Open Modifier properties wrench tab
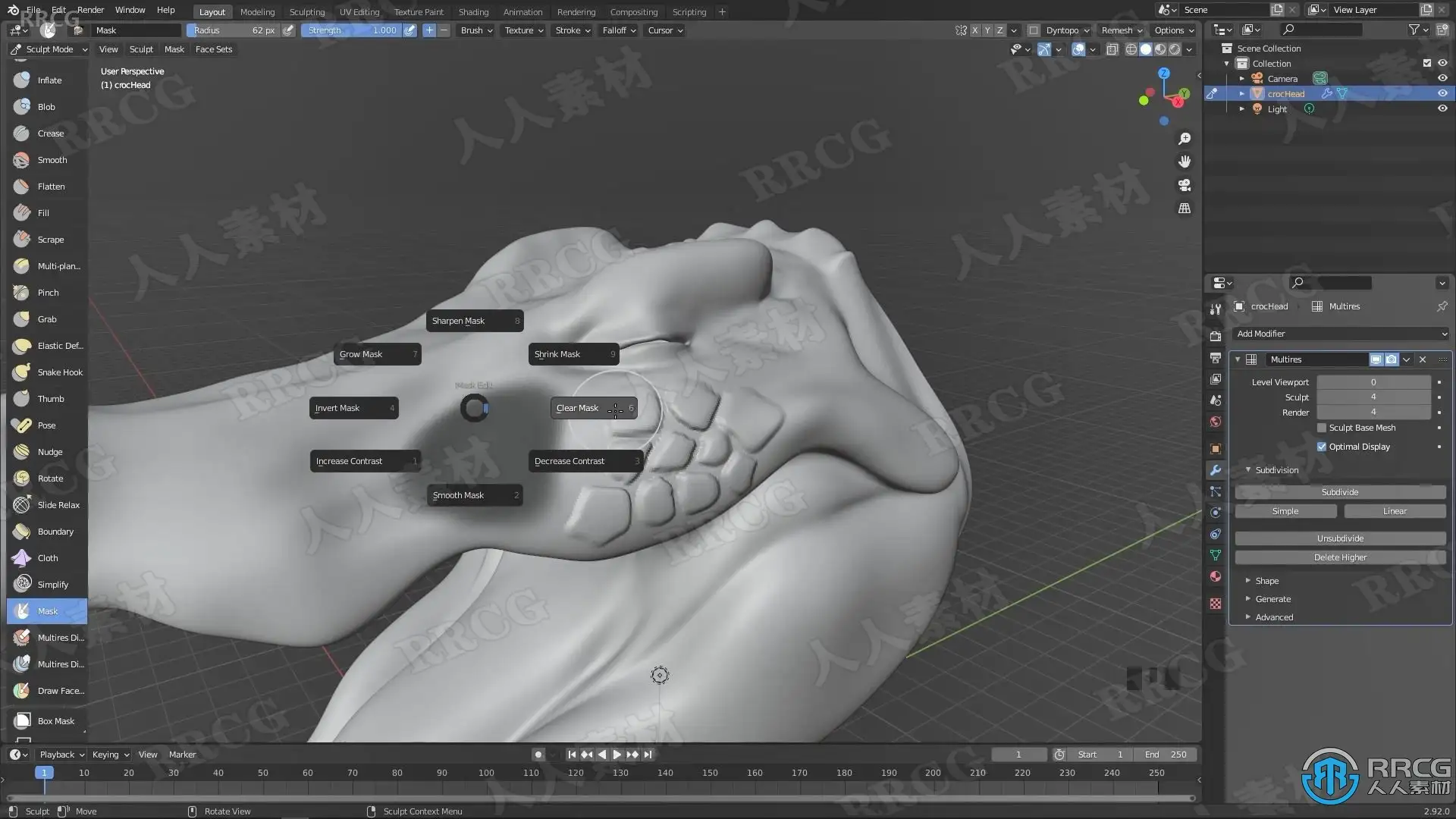Viewport: 1456px width, 819px height. pyautogui.click(x=1216, y=470)
